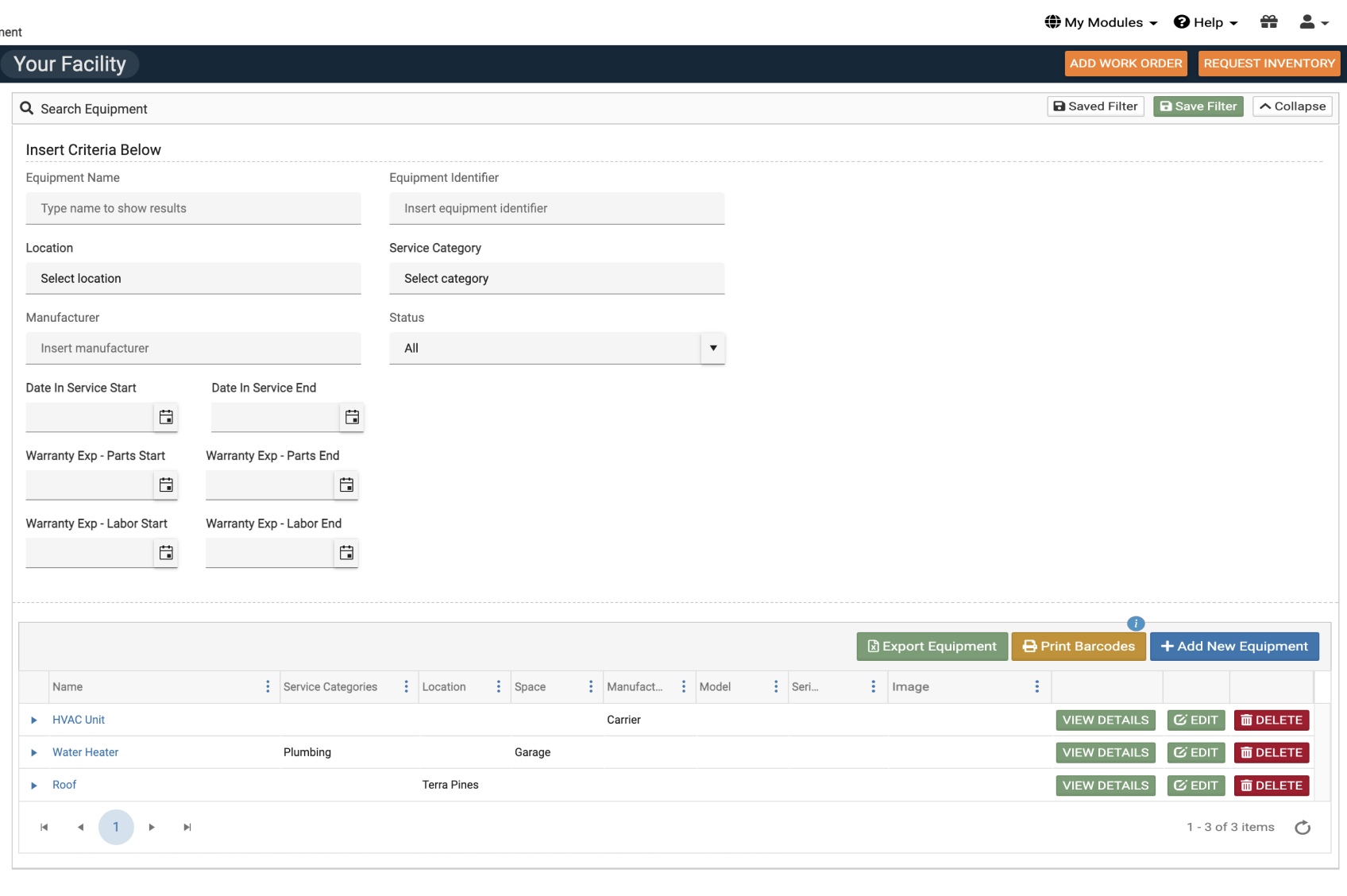Viewport: 1347px width, 896px height.
Task: Open the Manufacturer column options menu
Action: pyautogui.click(x=685, y=686)
